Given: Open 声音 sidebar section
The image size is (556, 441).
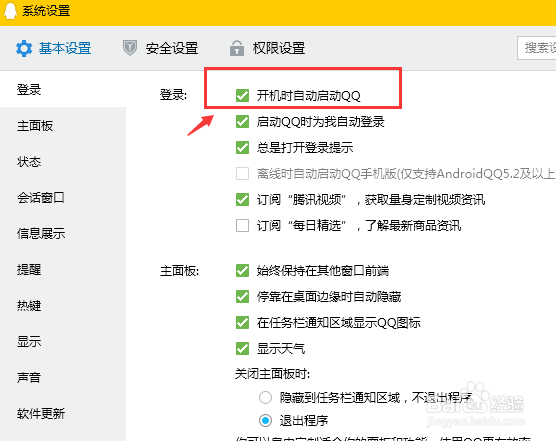Looking at the screenshot, I should tap(29, 377).
